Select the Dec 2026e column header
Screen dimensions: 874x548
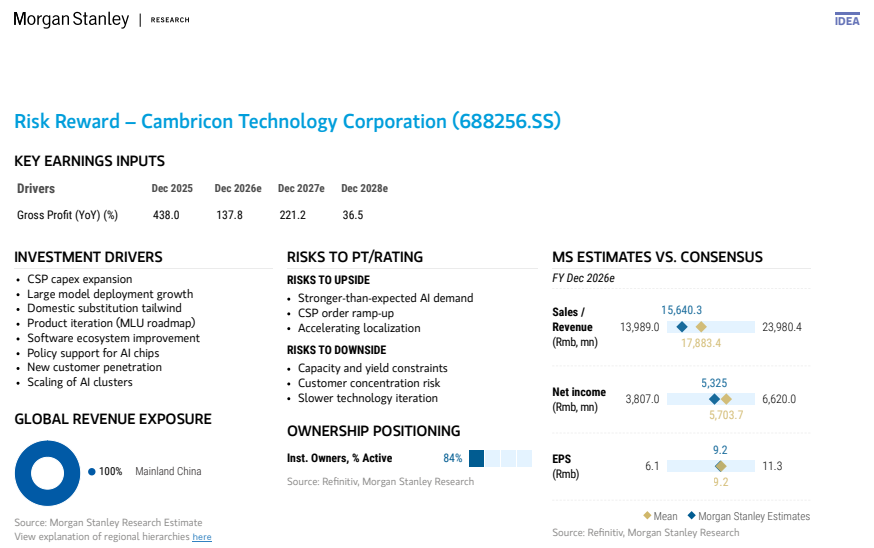pyautogui.click(x=238, y=188)
